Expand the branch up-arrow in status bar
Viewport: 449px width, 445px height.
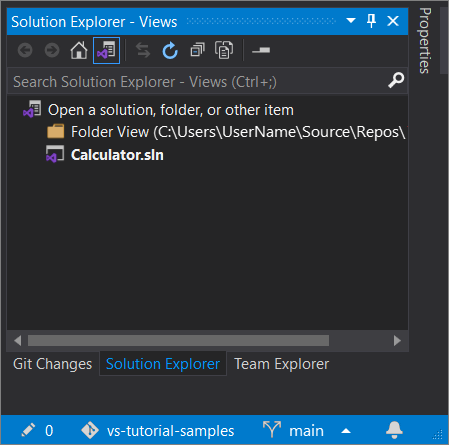tap(346, 431)
